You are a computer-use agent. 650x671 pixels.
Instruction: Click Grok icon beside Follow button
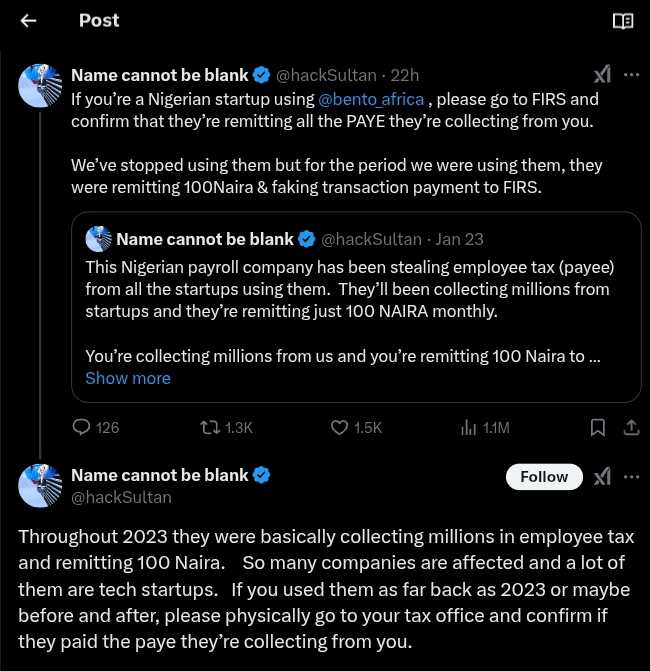point(602,477)
